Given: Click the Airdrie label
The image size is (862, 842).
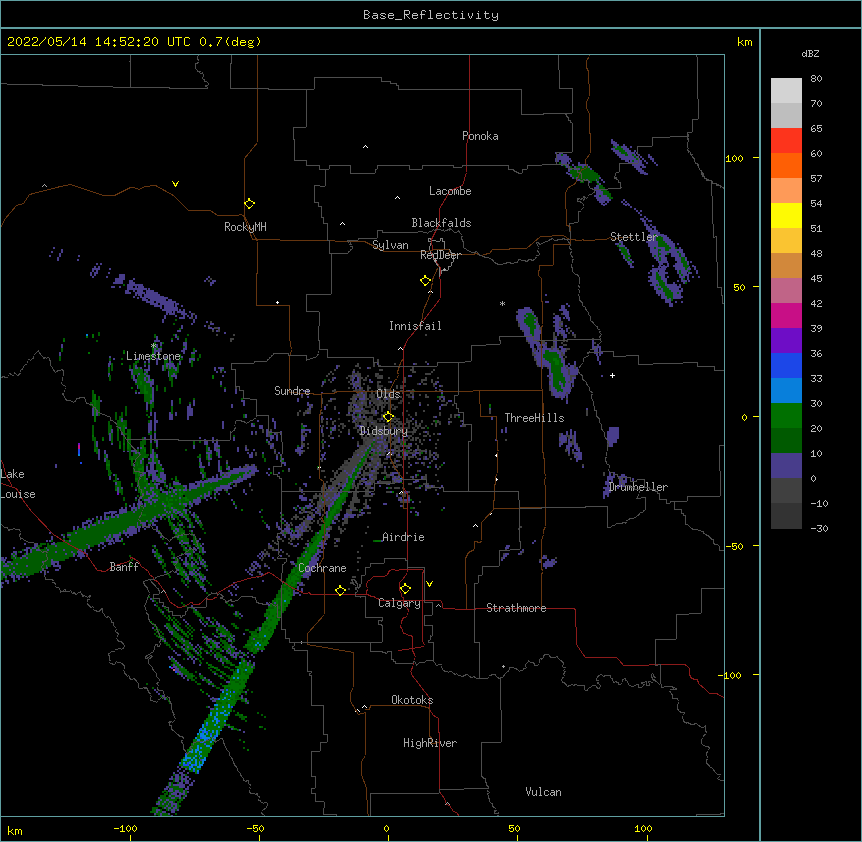Looking at the screenshot, I should pos(403,537).
